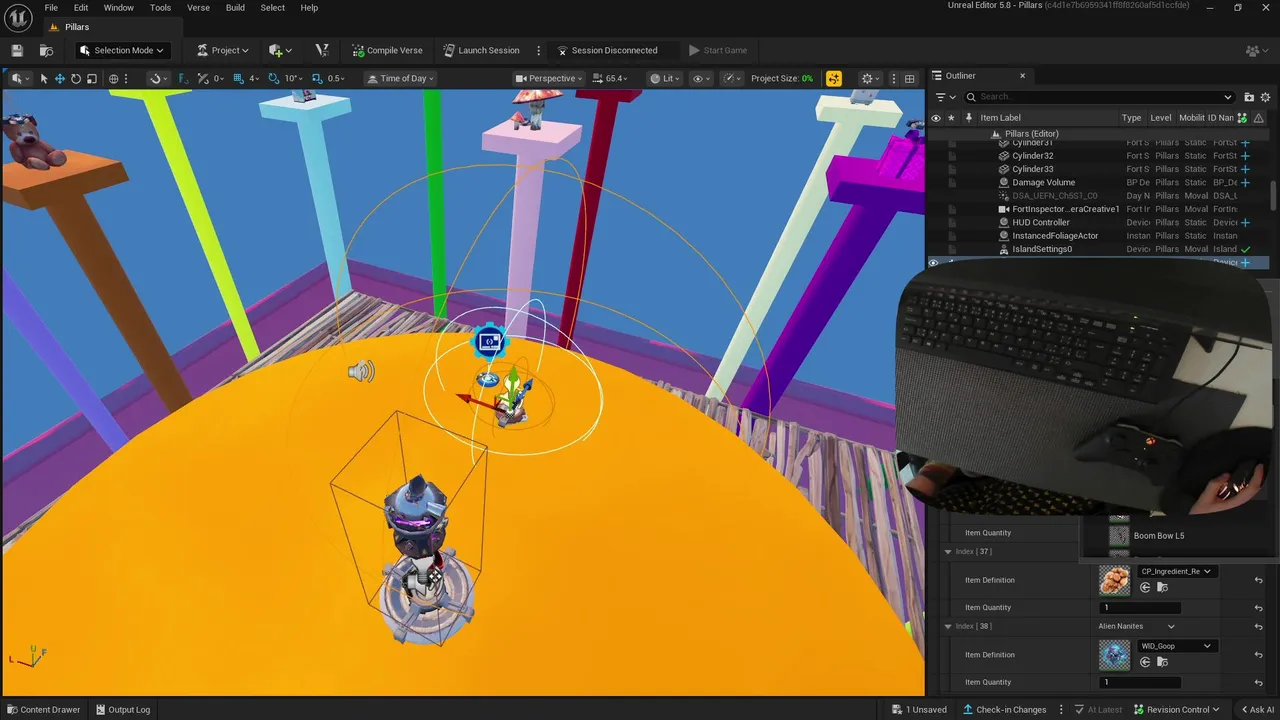Open the Content Drawer
The image size is (1280, 720).
pos(43,710)
